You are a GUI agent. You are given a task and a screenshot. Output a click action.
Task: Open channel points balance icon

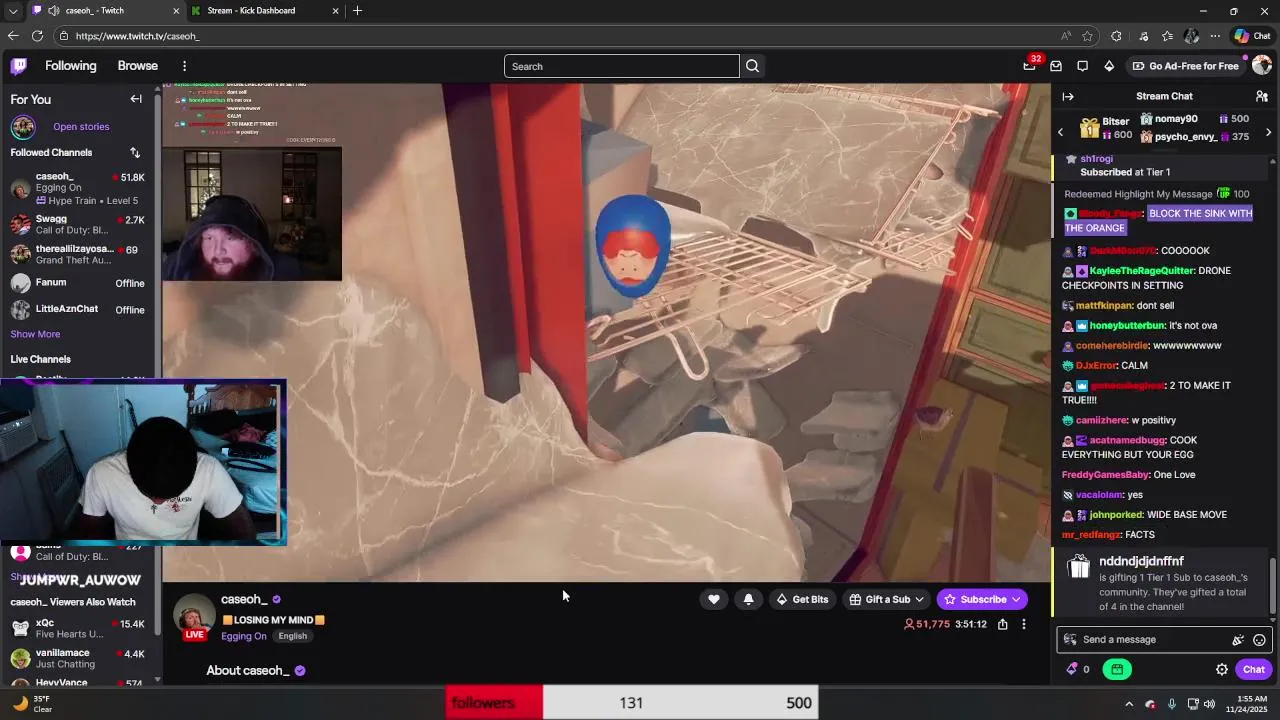tap(1078, 669)
